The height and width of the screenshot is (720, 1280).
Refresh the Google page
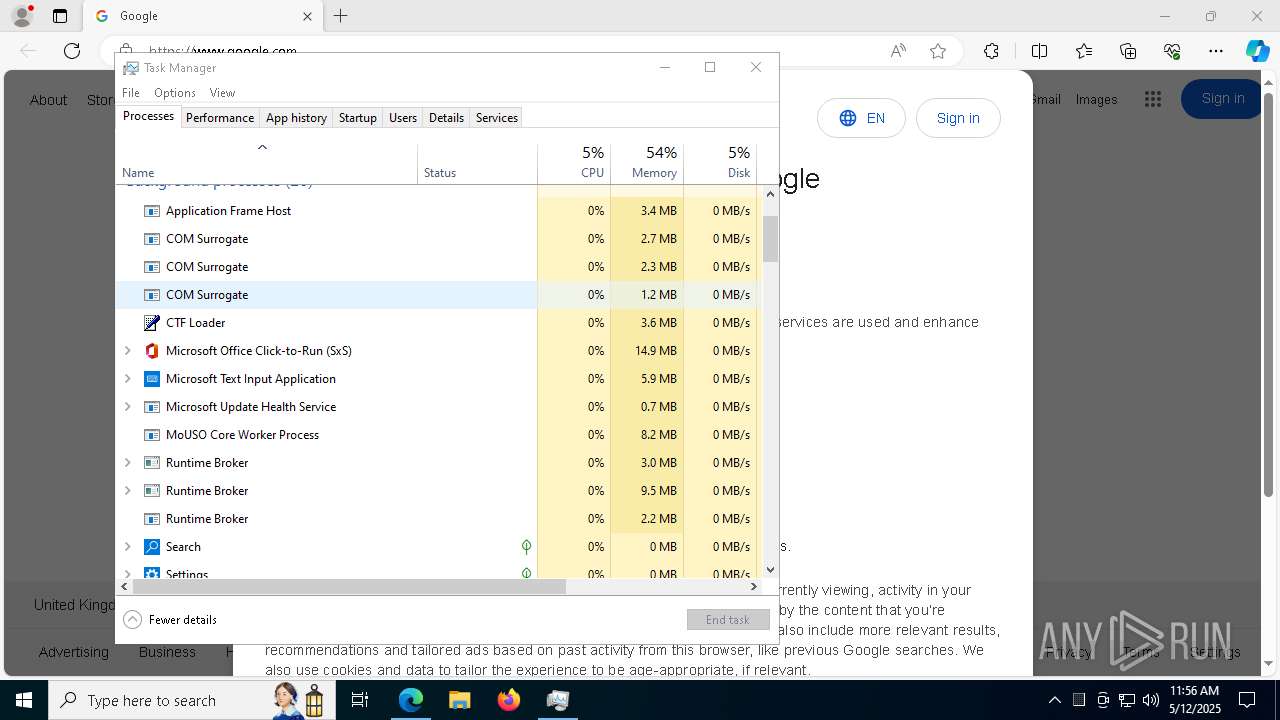(x=72, y=51)
